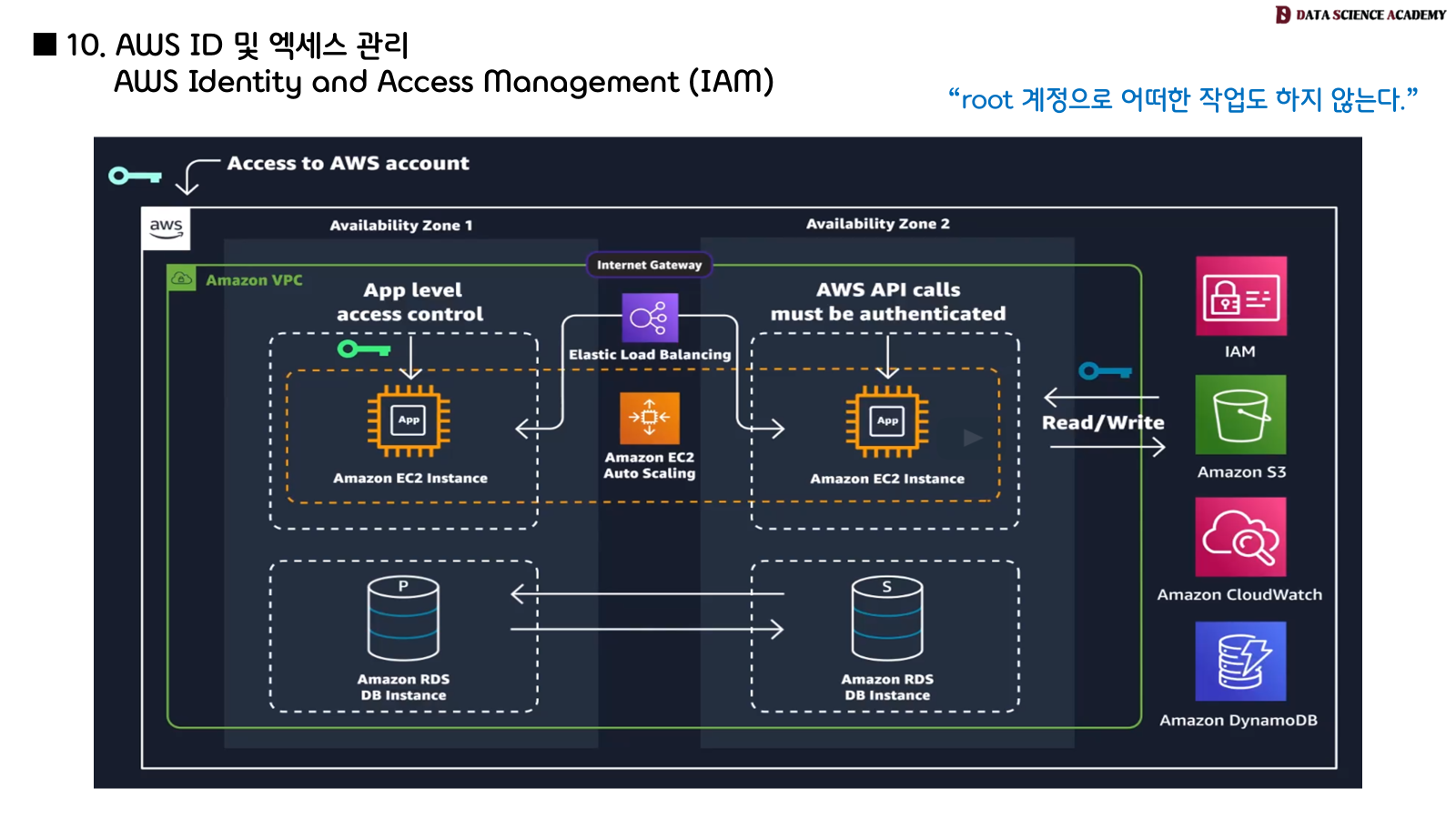Click the 'IAM' caption under the red icon

(x=1239, y=351)
